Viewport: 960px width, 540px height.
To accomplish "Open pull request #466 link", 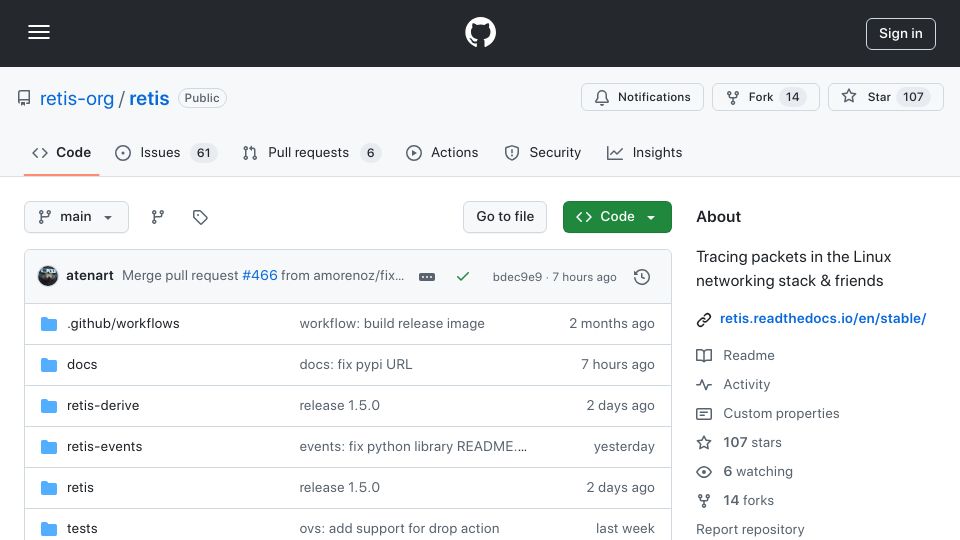I will click(260, 276).
